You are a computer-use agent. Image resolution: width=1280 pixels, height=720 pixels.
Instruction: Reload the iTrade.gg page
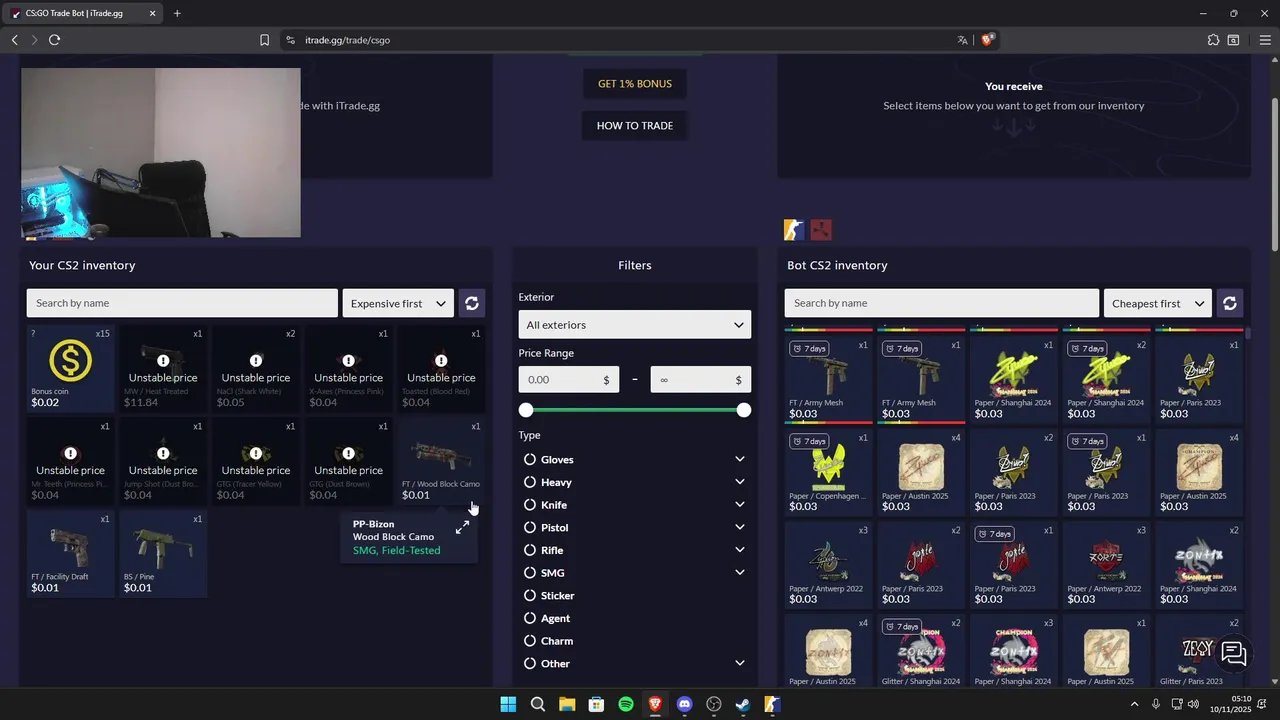54,40
